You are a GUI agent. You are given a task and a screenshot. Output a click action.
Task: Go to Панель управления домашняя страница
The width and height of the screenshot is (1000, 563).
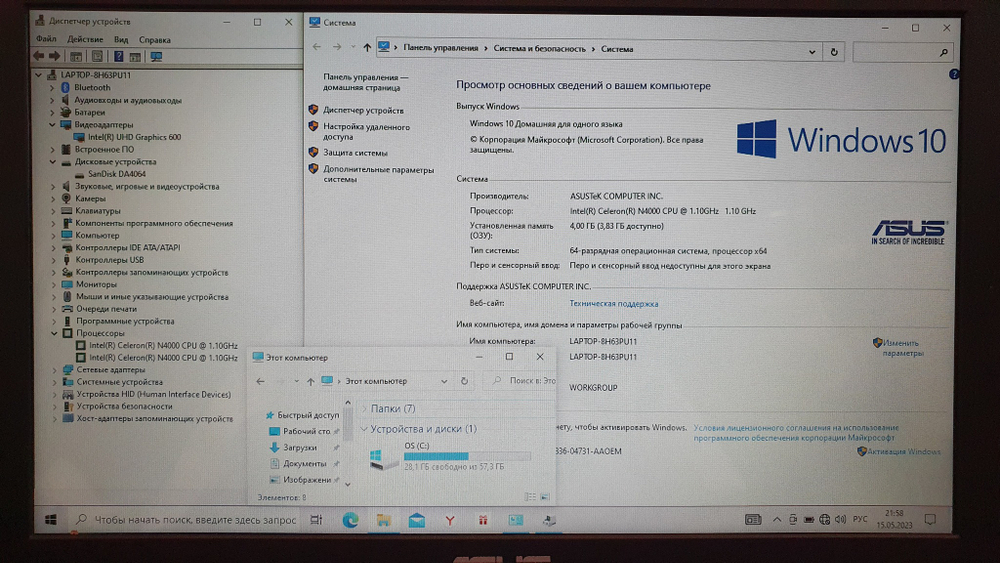(x=365, y=82)
